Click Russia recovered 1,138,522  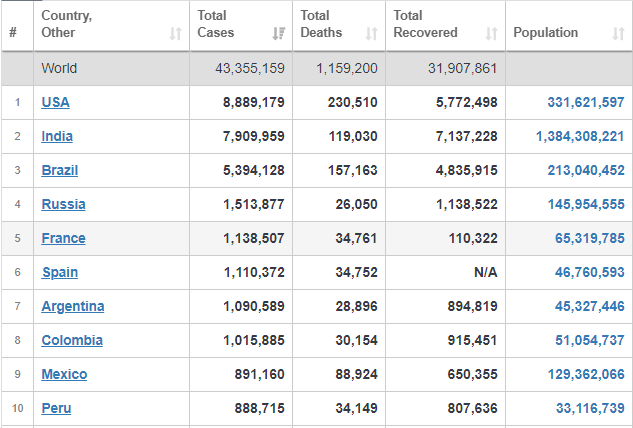click(467, 204)
